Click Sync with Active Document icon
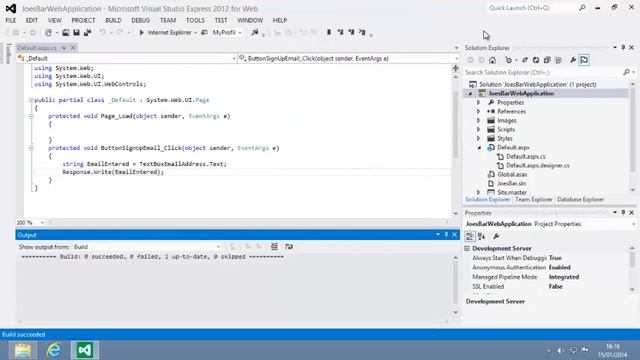640x360 pixels. (x=525, y=60)
